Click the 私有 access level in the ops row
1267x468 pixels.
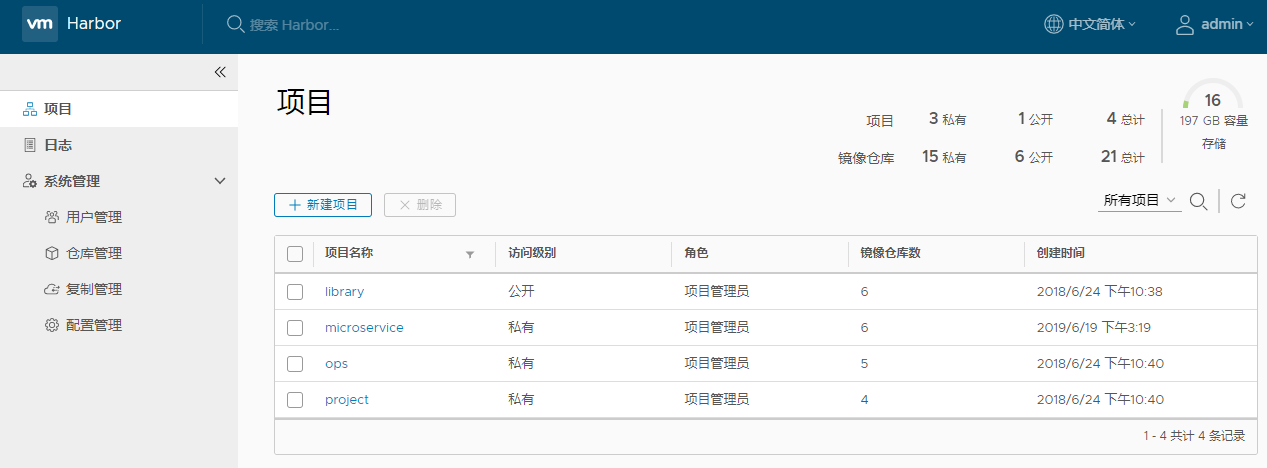tap(521, 364)
